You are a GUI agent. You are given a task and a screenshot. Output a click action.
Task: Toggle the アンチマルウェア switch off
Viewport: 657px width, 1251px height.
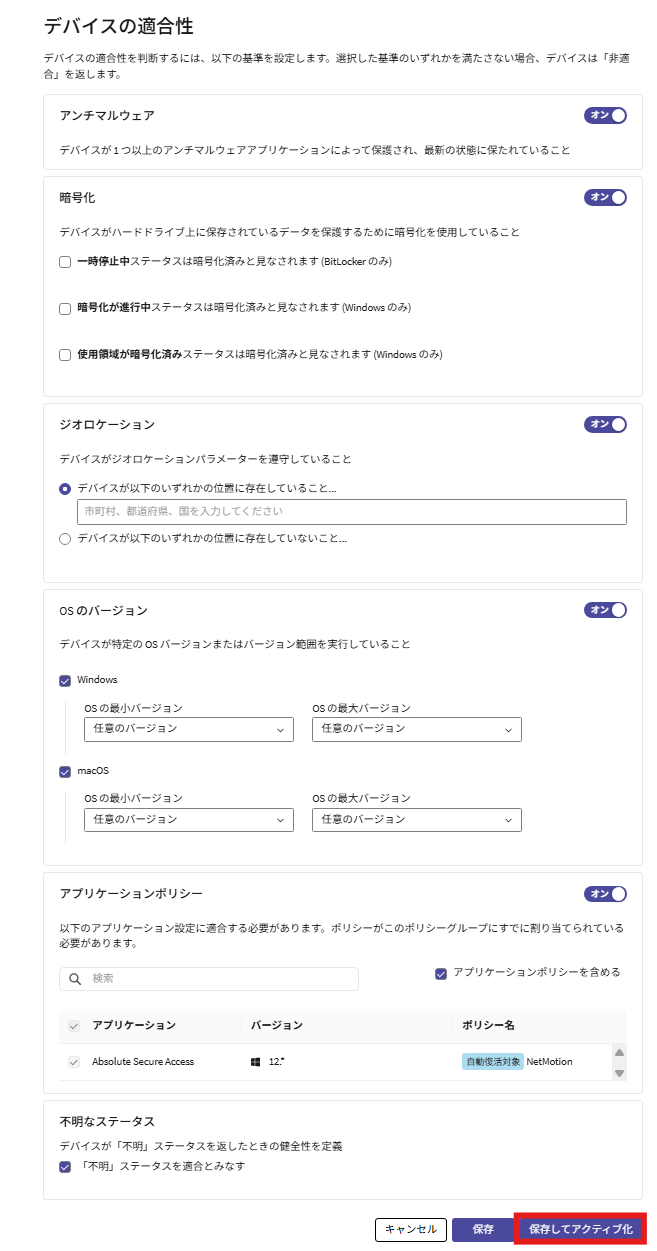[x=605, y=115]
